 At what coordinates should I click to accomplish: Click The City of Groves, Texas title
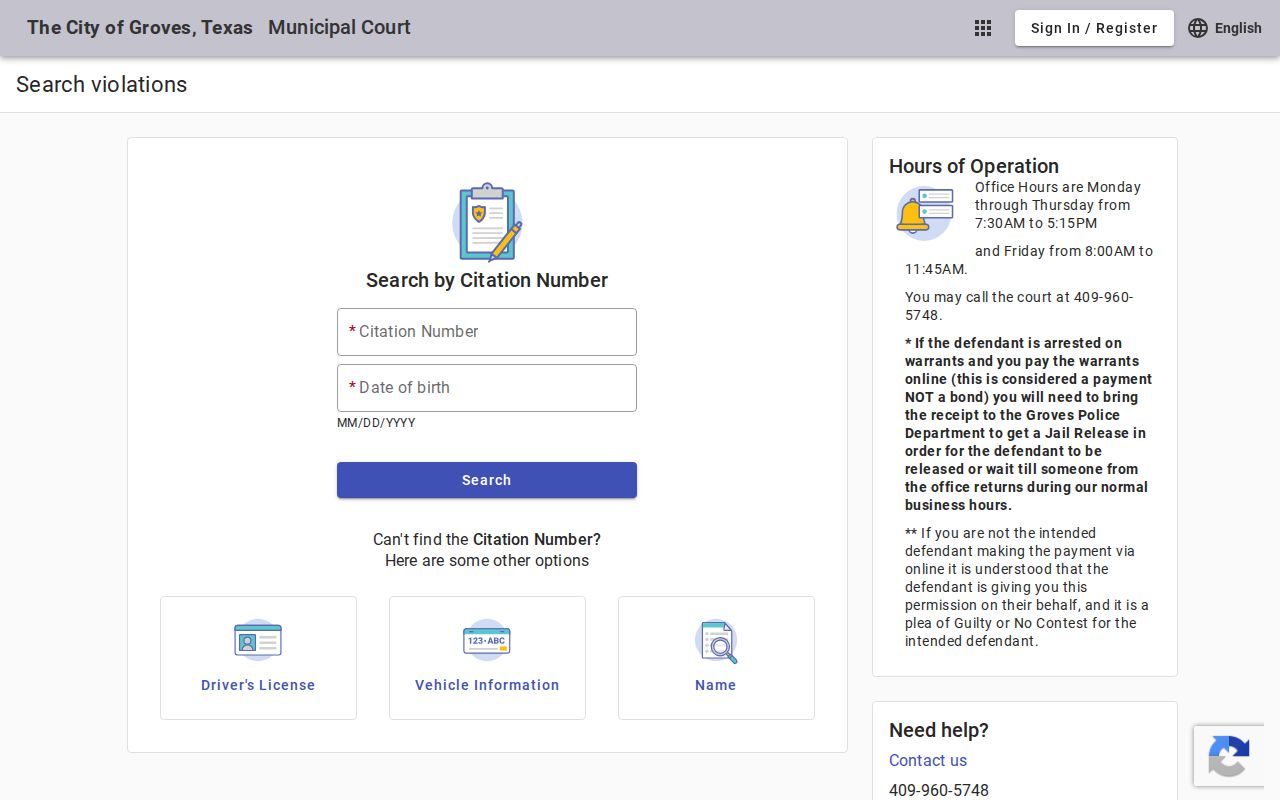[140, 28]
